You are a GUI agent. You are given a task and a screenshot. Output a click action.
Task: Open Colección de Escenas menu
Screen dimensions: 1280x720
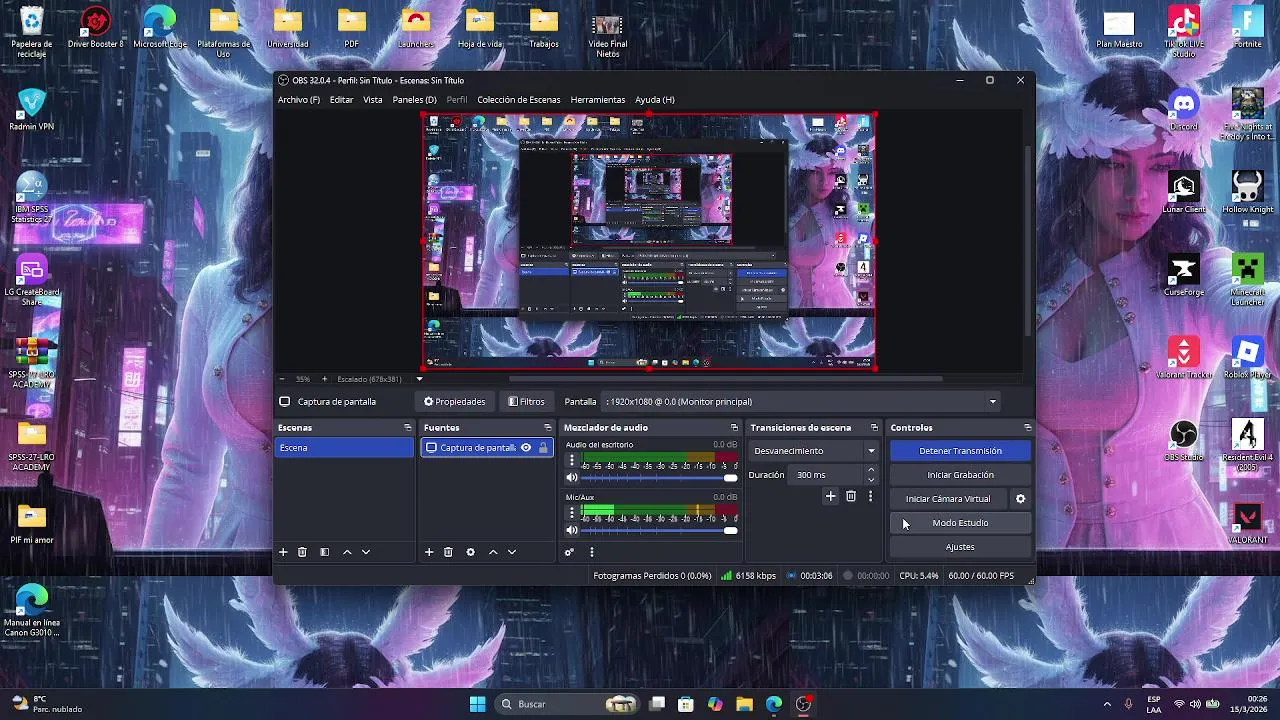519,100
